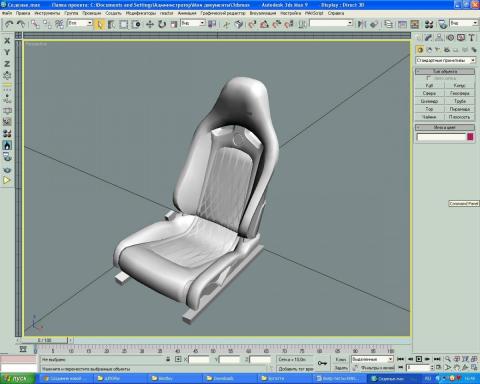Open the reference coordinate system dropdown

click(x=193, y=23)
